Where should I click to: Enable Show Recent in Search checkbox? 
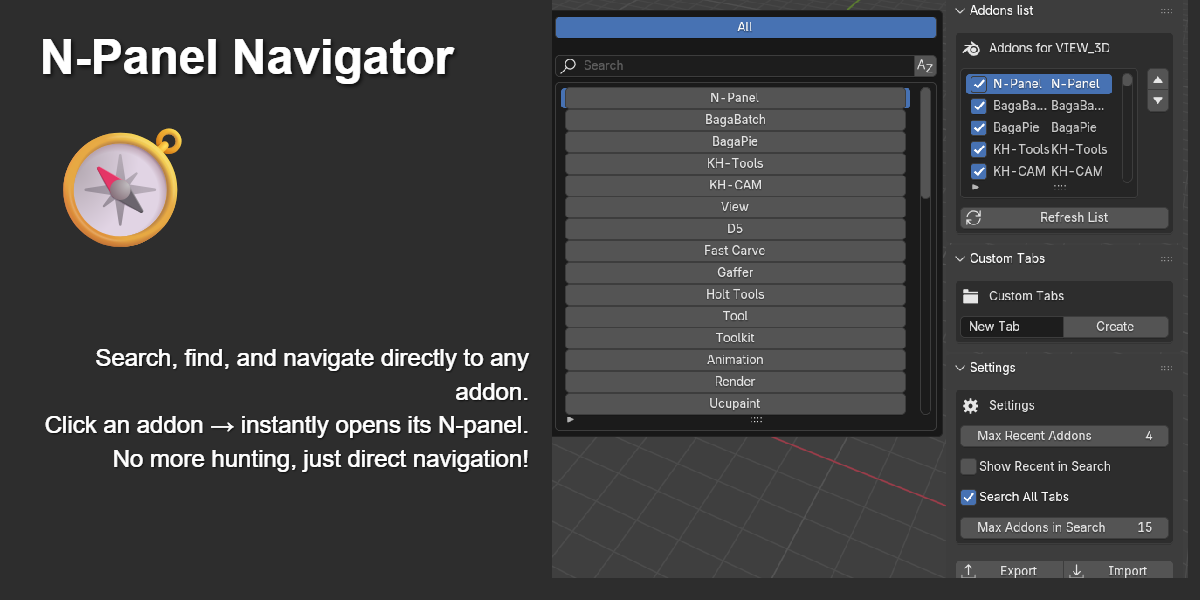point(968,466)
